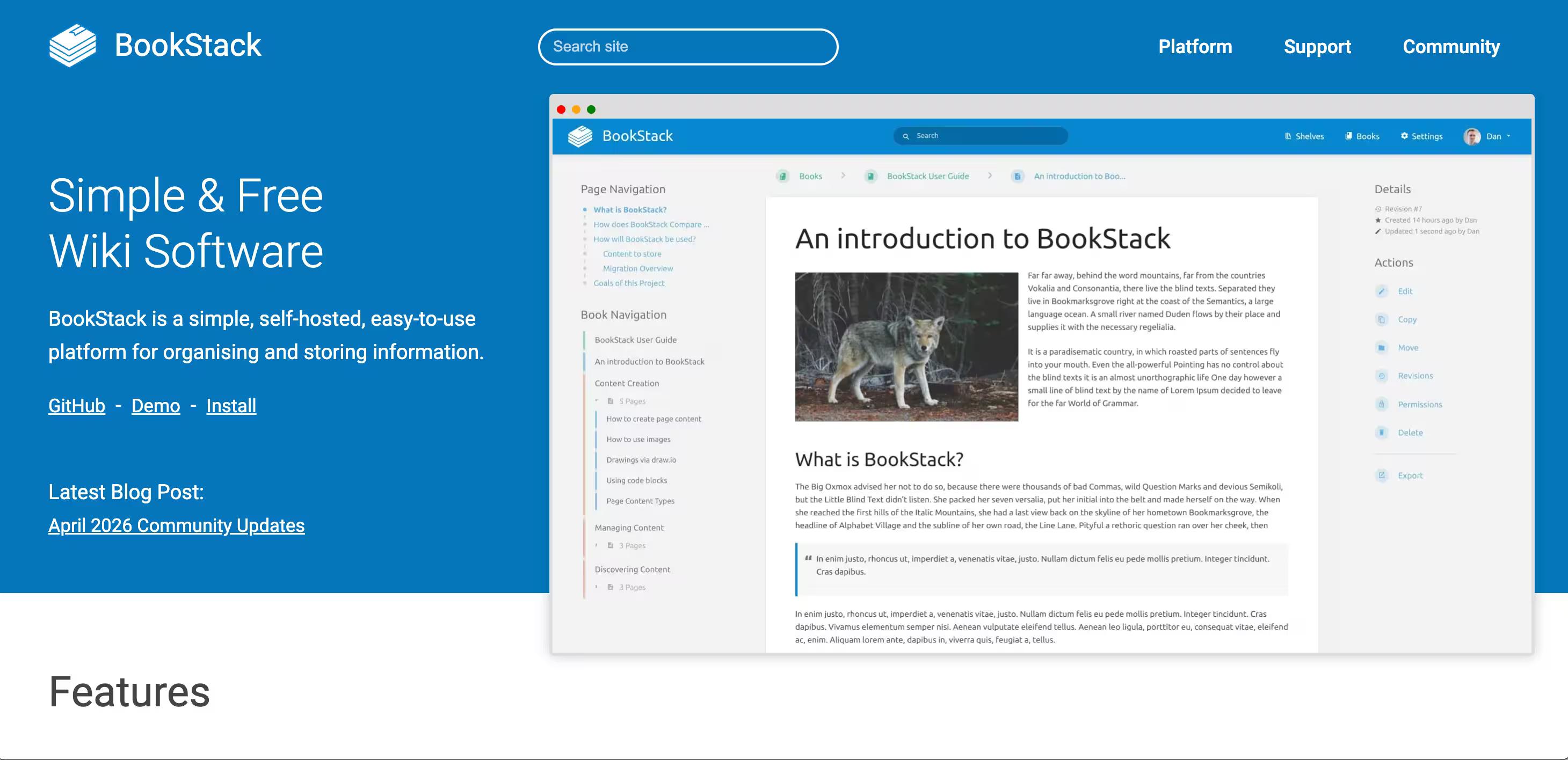Click the 'Features' heading
Image resolution: width=1568 pixels, height=760 pixels.
(x=129, y=692)
